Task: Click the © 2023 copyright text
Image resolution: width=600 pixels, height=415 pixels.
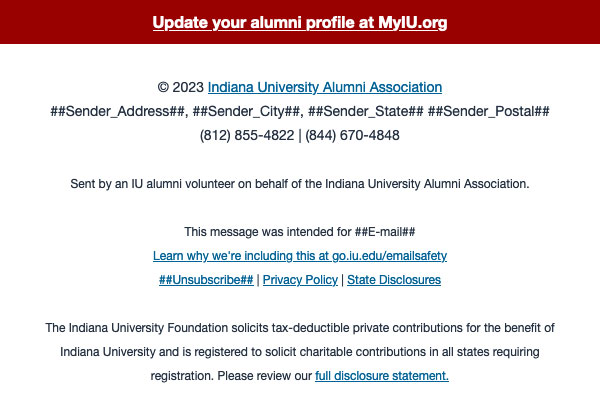Action: [181, 87]
